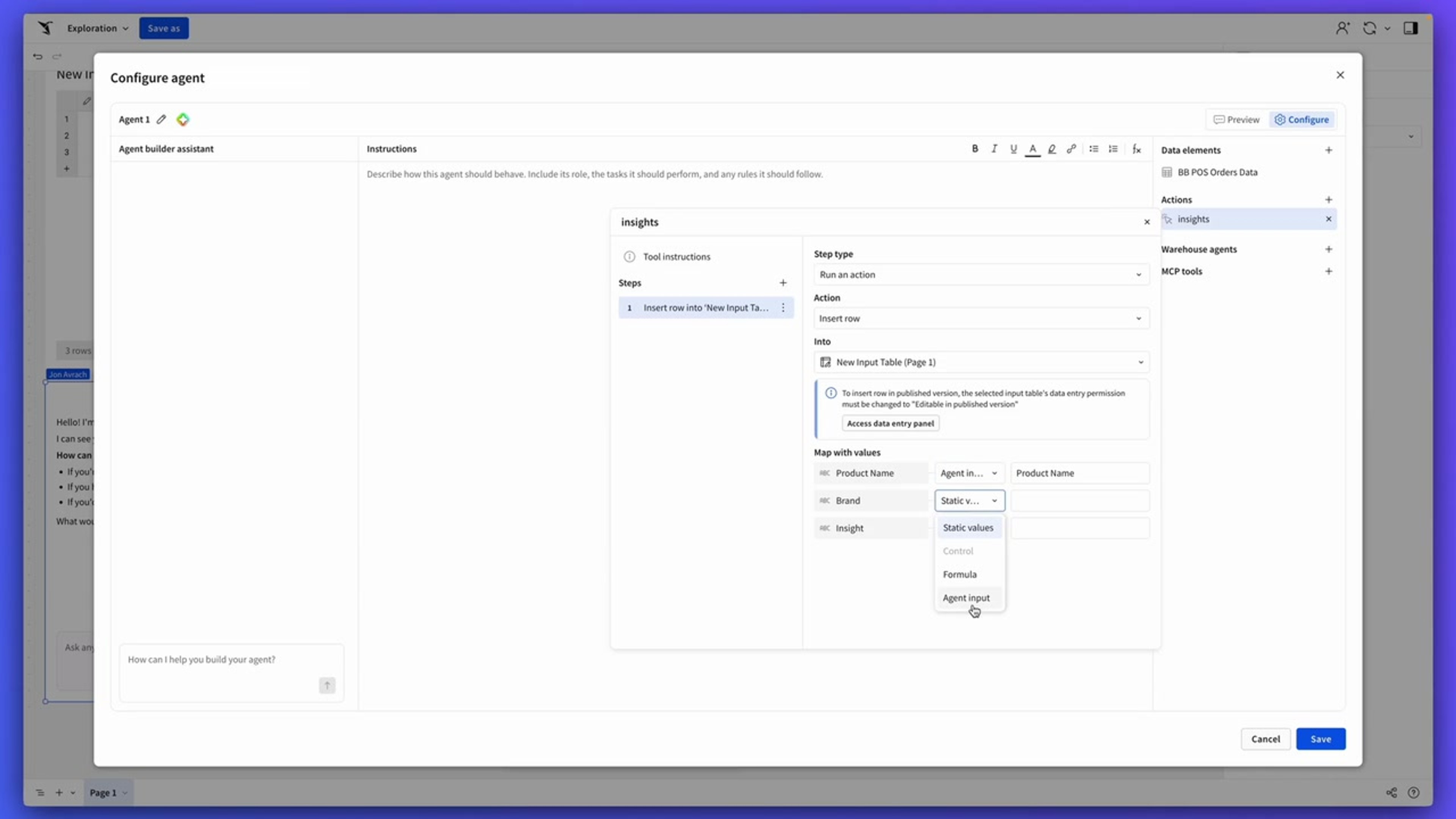Add a new page at bottom
Image resolution: width=1456 pixels, height=819 pixels.
[x=59, y=792]
